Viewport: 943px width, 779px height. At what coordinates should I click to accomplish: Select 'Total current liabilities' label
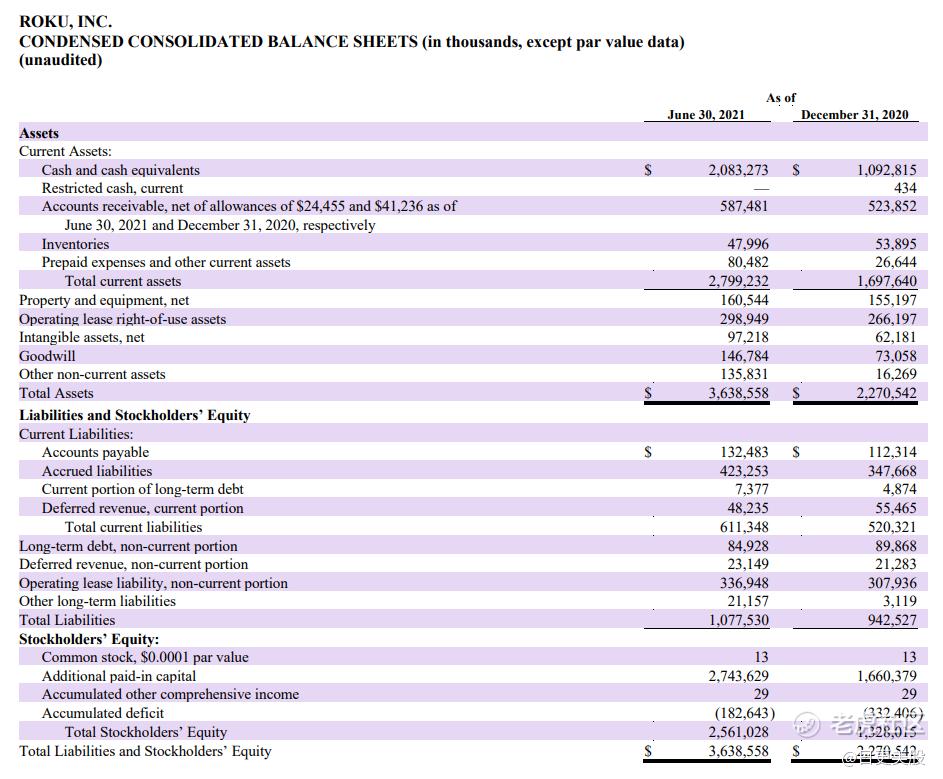[x=134, y=527]
